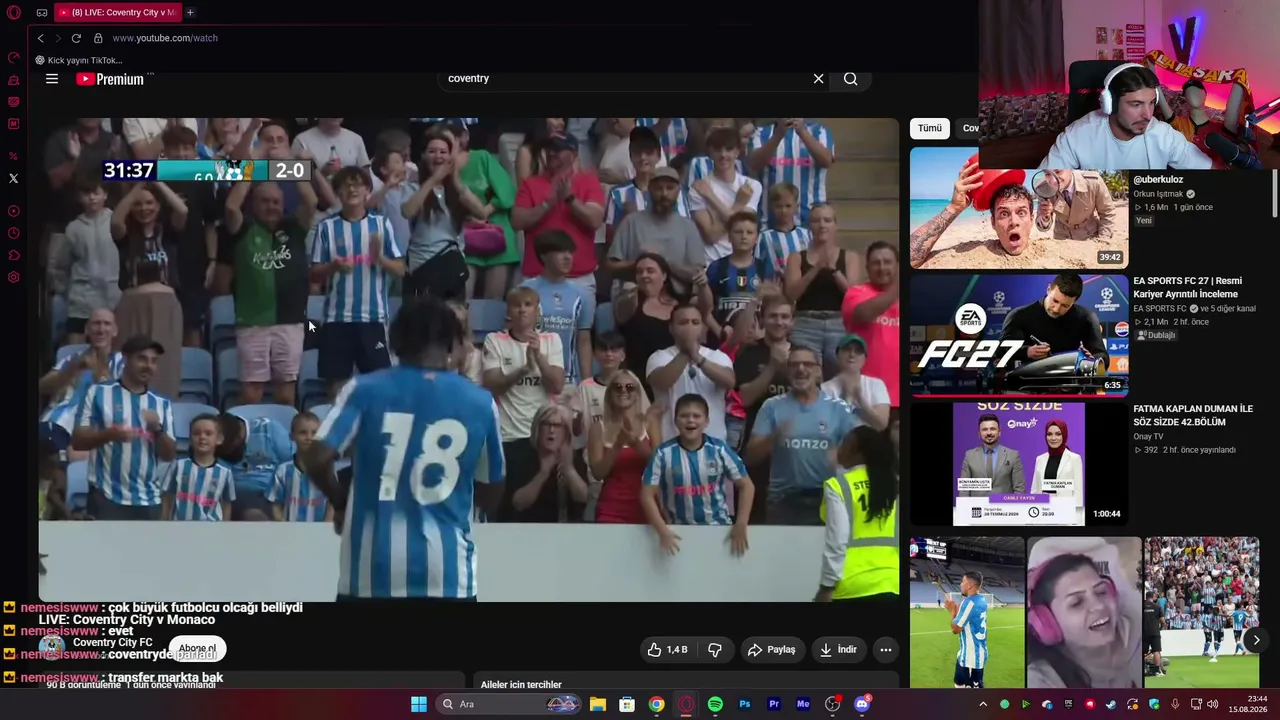Open the X (Twitter) sidebar shortcut
Image resolution: width=1280 pixels, height=720 pixels.
(14, 179)
